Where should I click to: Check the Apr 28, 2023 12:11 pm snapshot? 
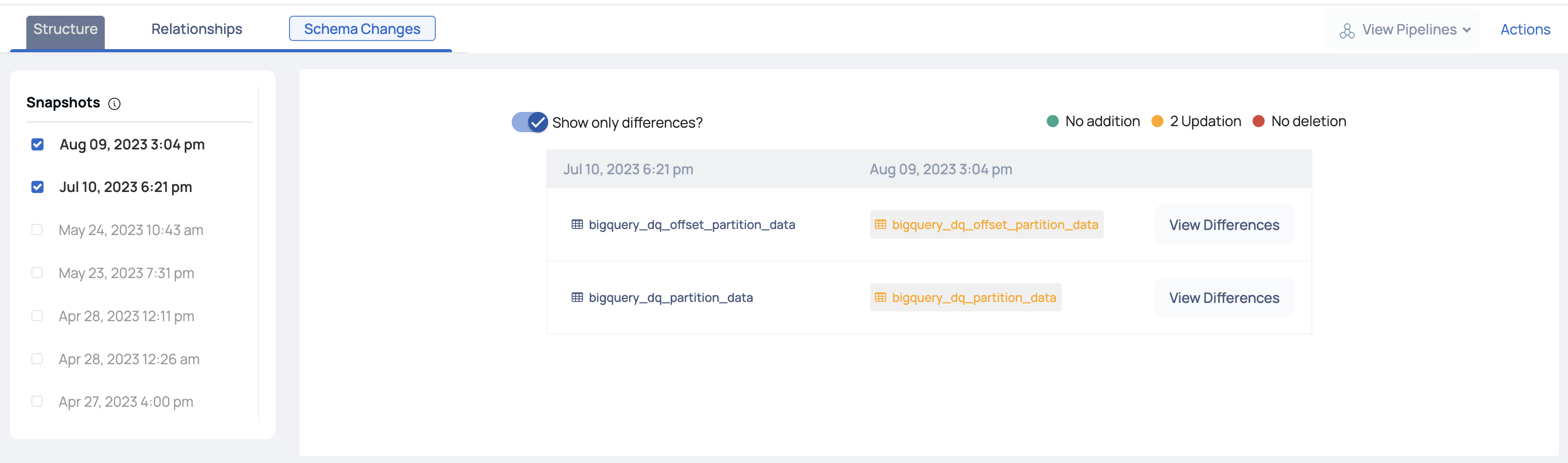click(x=37, y=316)
